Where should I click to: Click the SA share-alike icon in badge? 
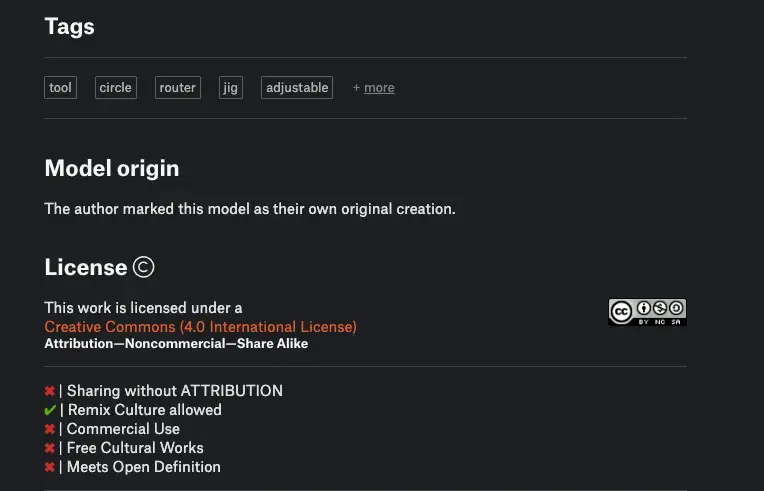pyautogui.click(x=676, y=308)
